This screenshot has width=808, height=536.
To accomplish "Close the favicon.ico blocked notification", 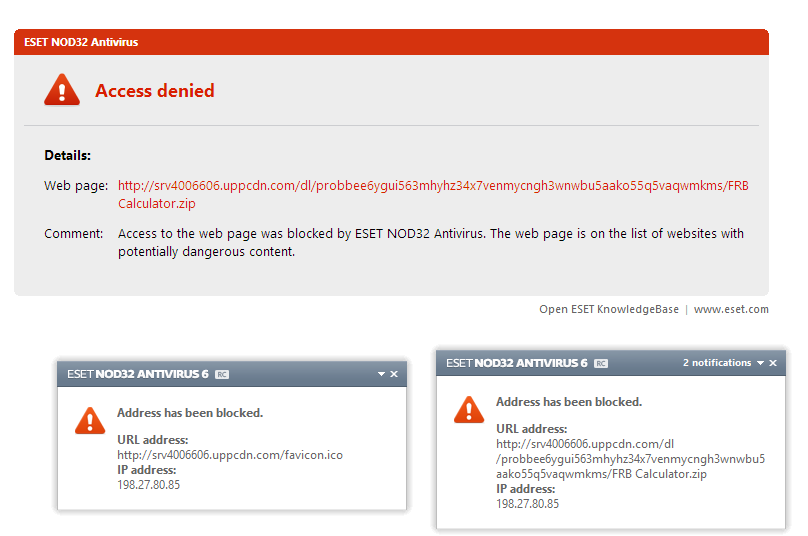I will click(x=394, y=374).
